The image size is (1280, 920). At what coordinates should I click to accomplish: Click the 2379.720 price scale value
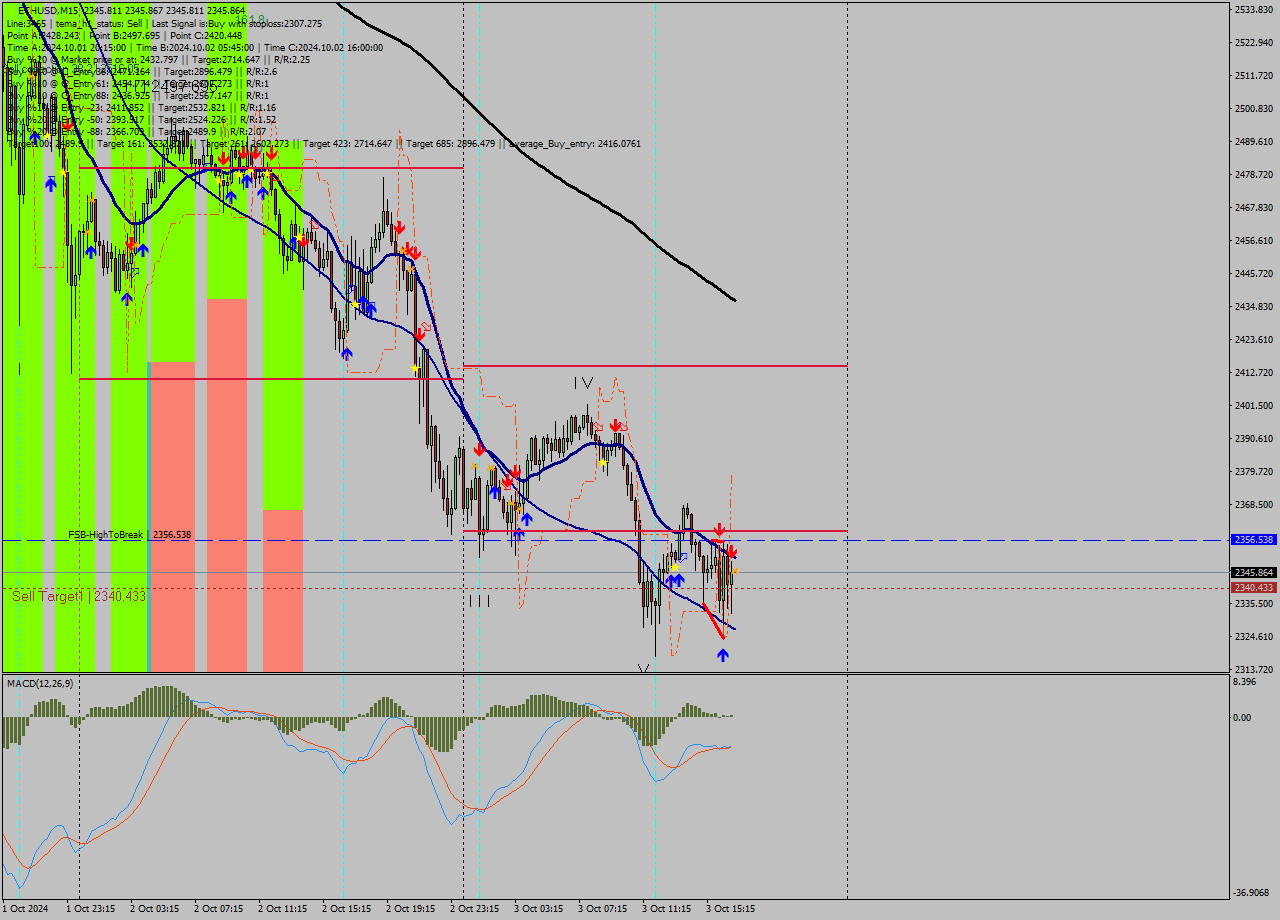(x=1253, y=472)
